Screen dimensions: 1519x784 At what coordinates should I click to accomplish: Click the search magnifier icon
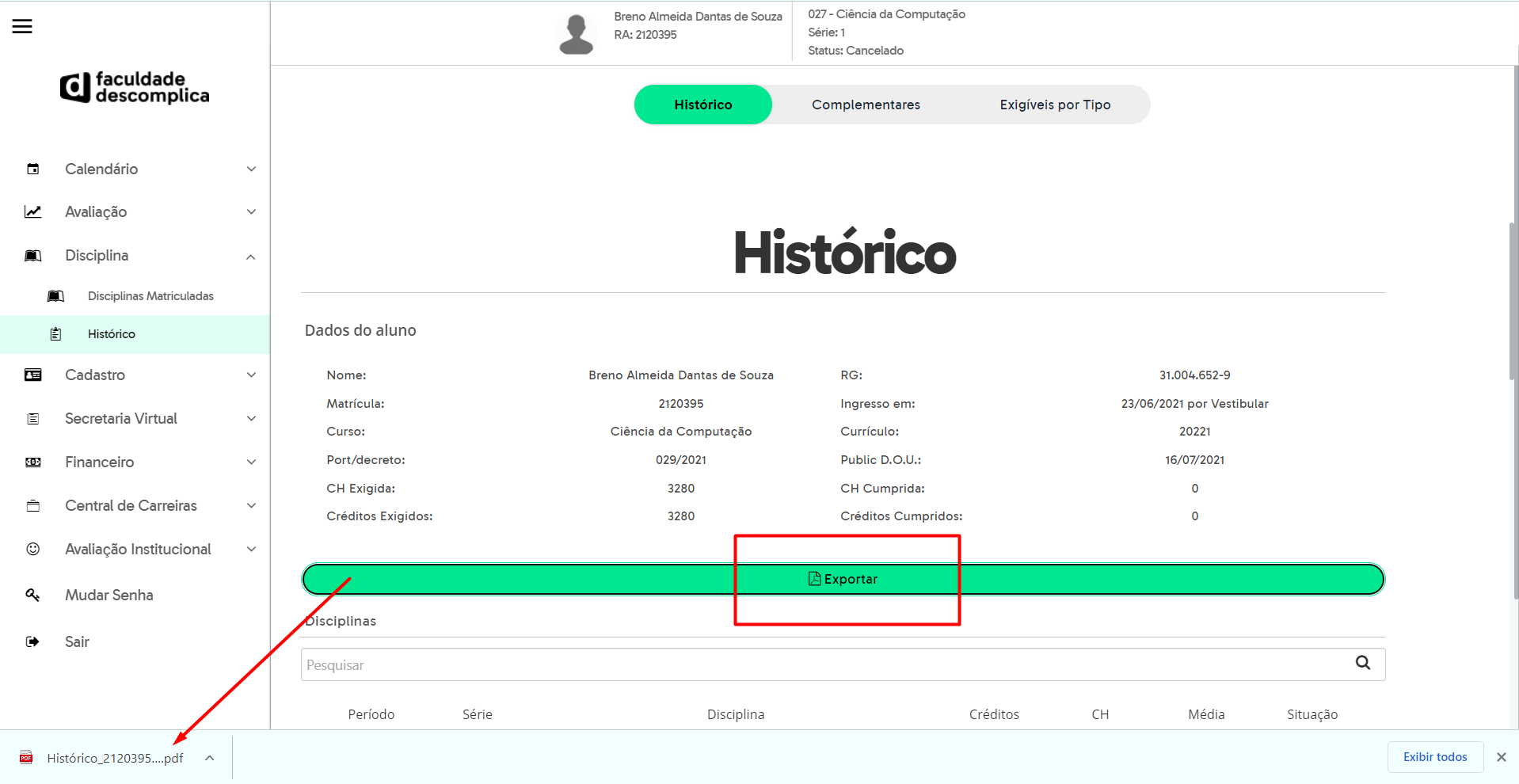pyautogui.click(x=1363, y=663)
